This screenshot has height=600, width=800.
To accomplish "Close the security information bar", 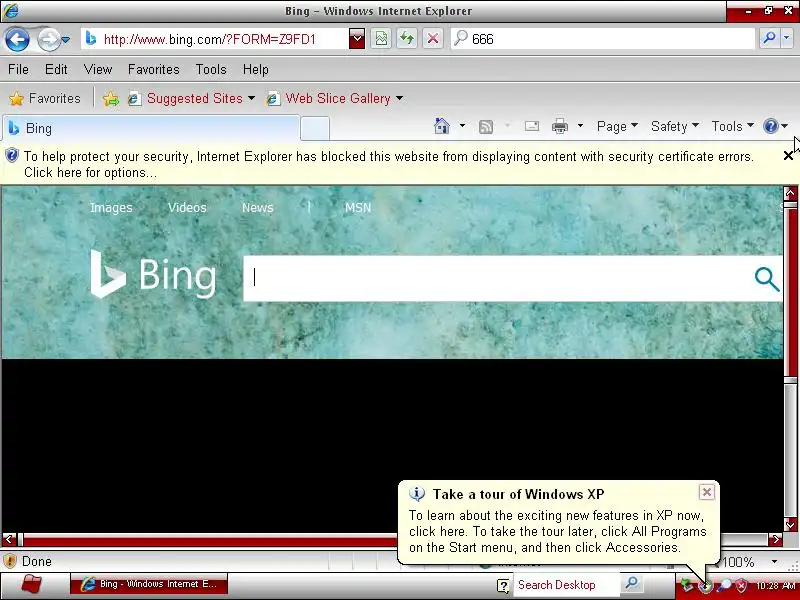I will [x=788, y=156].
